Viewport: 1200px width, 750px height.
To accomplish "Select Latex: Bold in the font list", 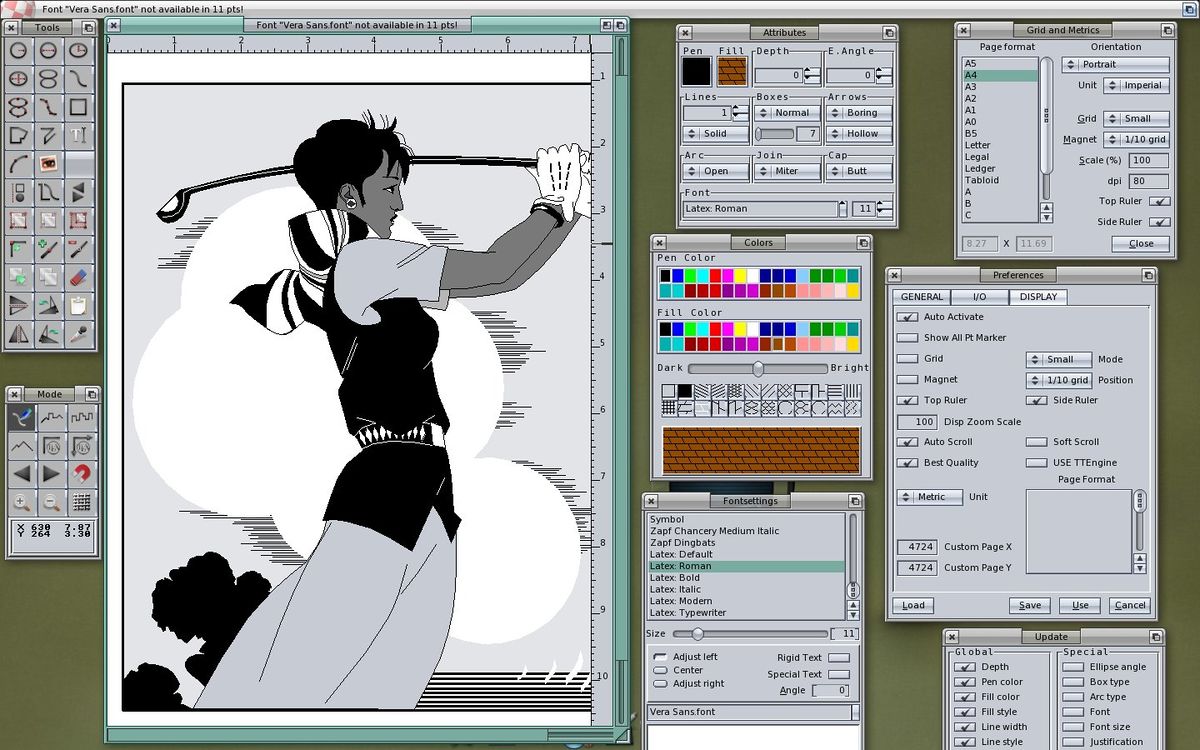I will point(675,578).
